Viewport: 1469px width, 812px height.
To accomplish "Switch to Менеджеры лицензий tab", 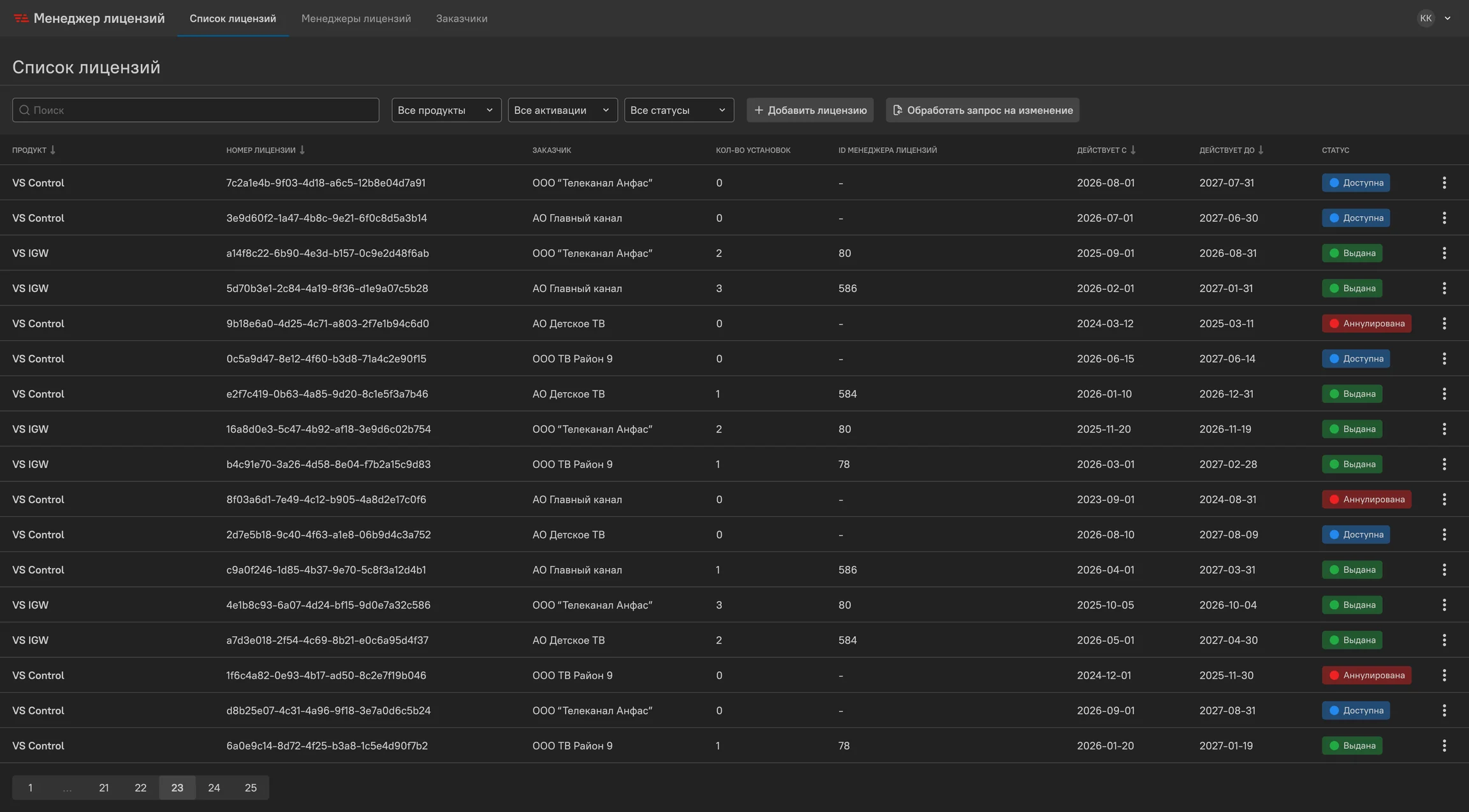I will click(356, 18).
